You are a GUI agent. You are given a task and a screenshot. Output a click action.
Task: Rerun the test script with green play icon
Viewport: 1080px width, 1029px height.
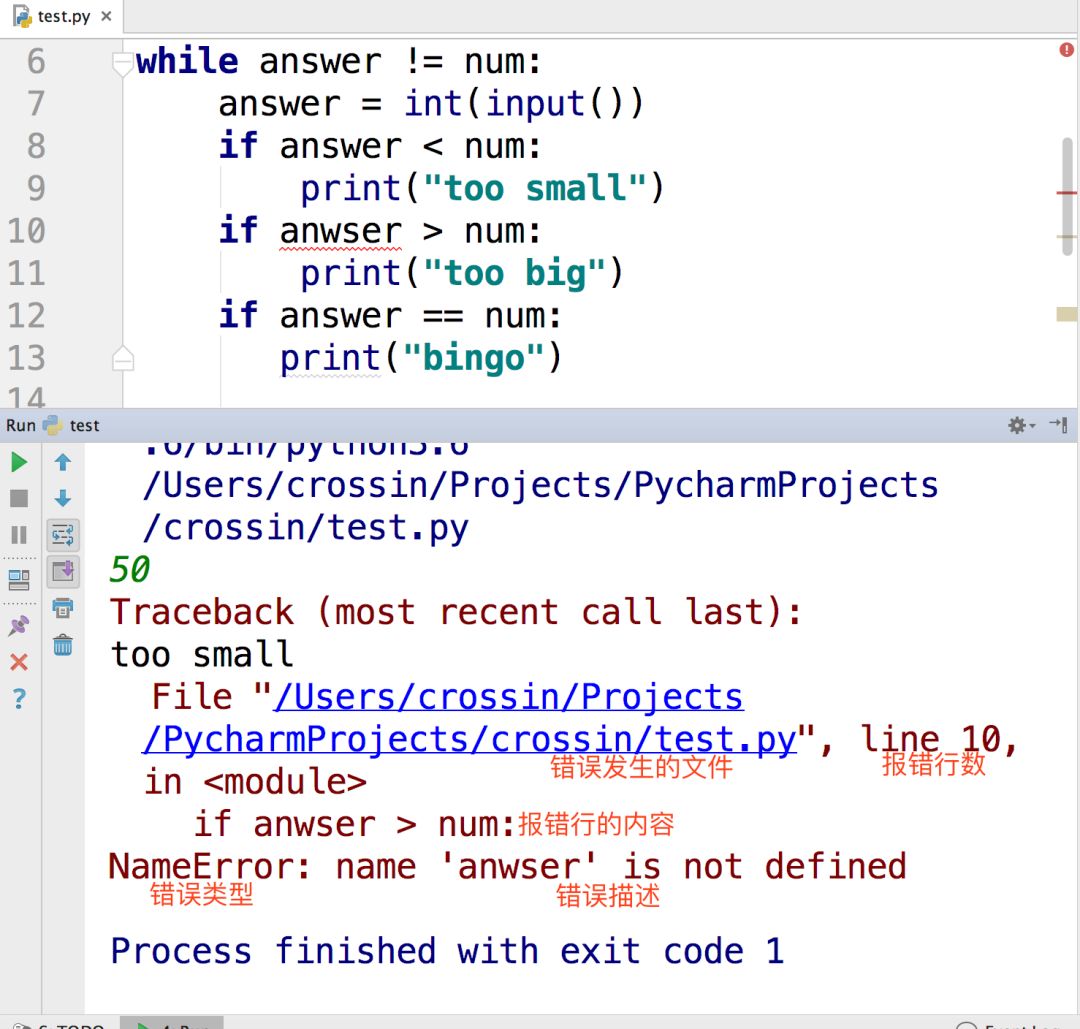(19, 462)
